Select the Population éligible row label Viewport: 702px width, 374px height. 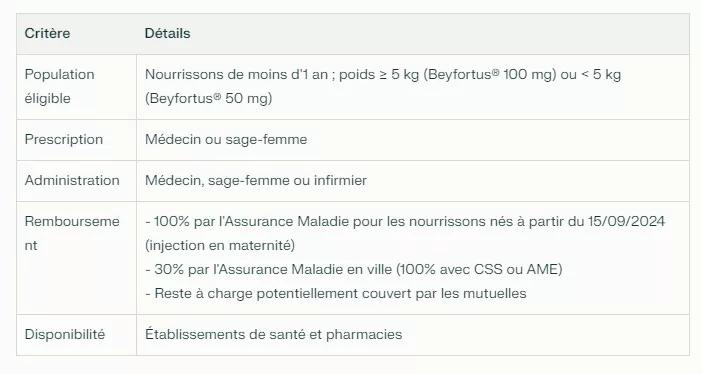60,86
